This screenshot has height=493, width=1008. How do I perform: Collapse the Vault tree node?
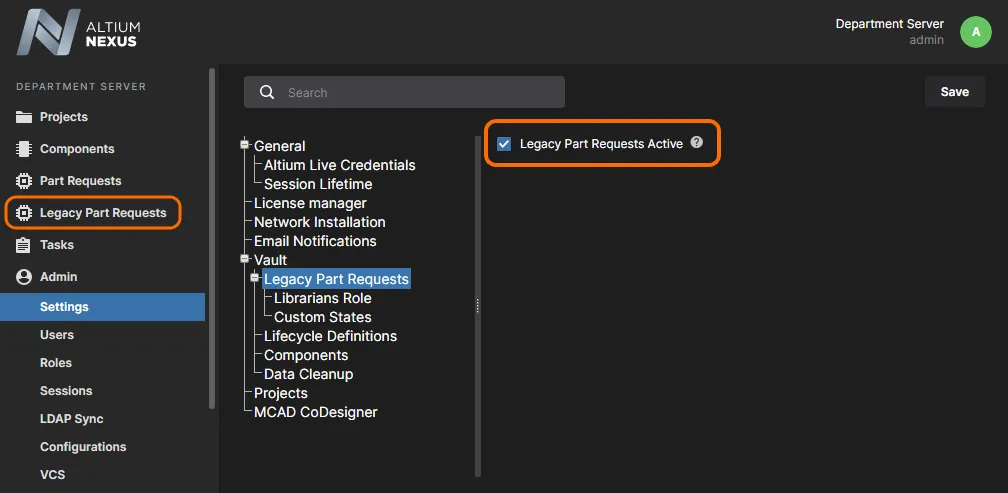click(244, 259)
